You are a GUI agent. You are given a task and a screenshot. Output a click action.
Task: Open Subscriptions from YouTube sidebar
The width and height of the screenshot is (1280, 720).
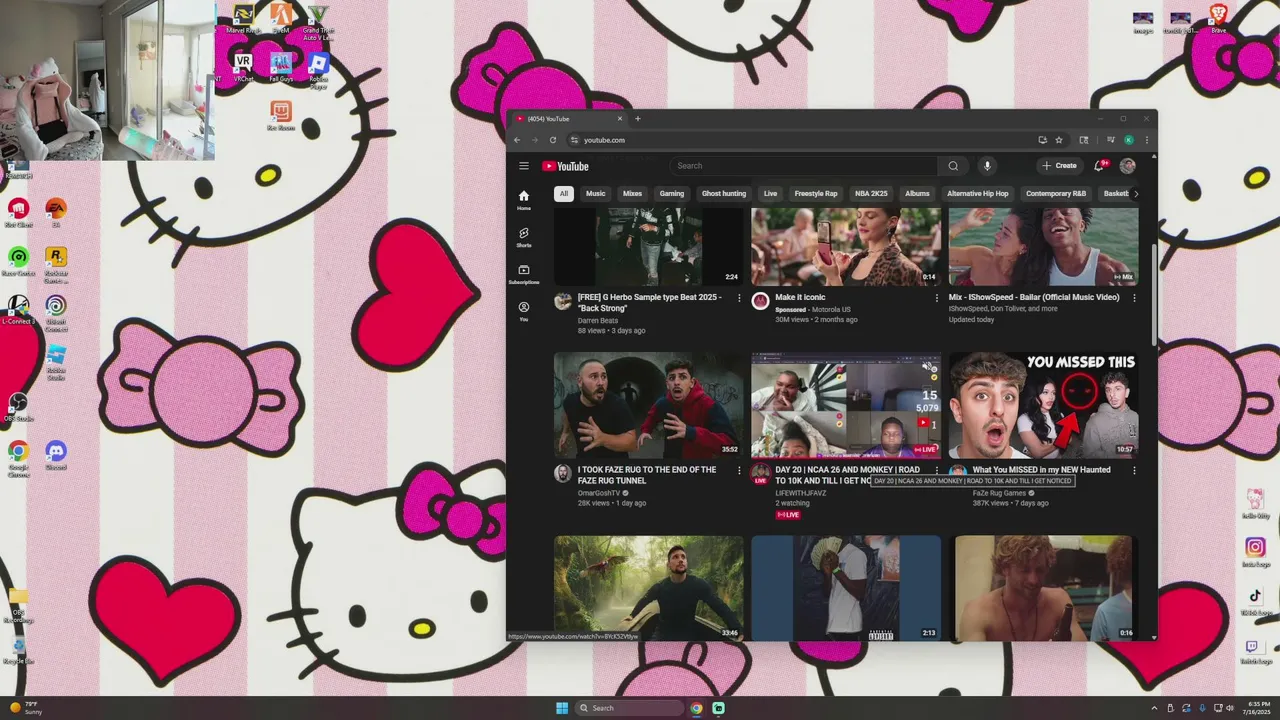(524, 274)
